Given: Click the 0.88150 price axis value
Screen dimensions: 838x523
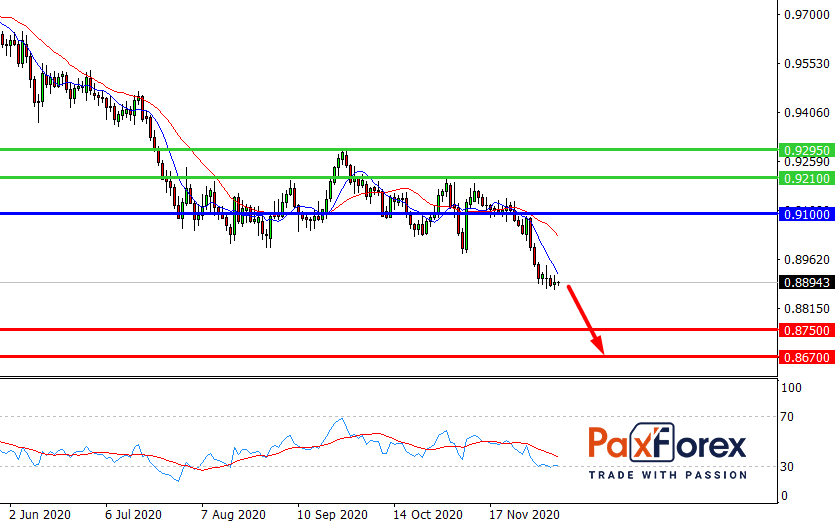Looking at the screenshot, I should [807, 309].
